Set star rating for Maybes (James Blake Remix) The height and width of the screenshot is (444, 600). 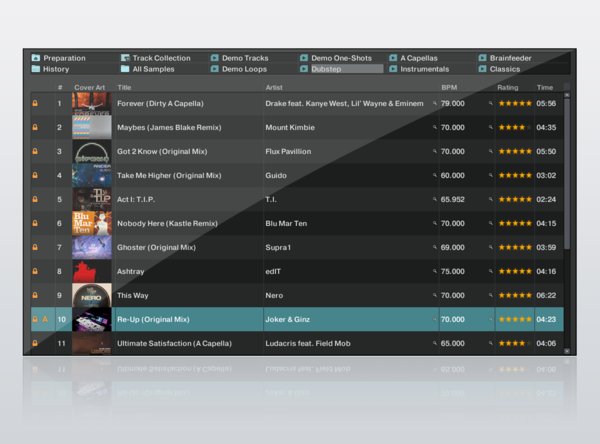click(x=515, y=127)
